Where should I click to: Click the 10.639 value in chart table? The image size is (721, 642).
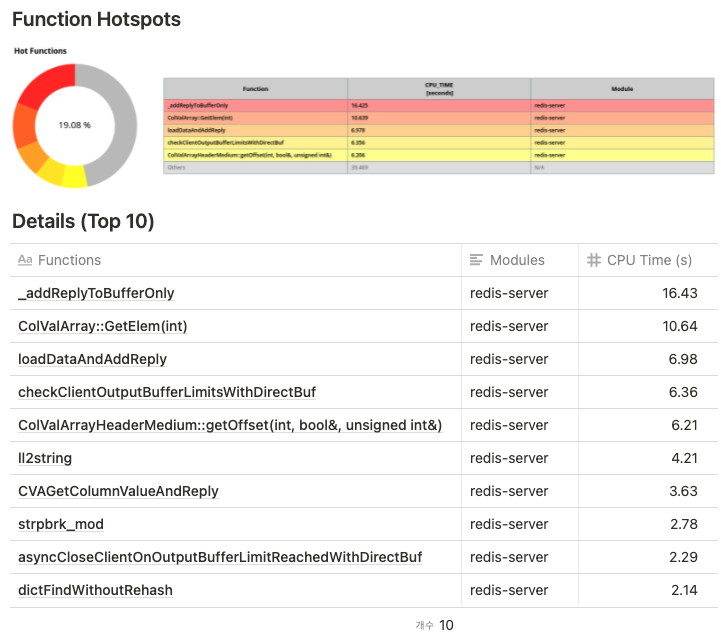coord(360,118)
